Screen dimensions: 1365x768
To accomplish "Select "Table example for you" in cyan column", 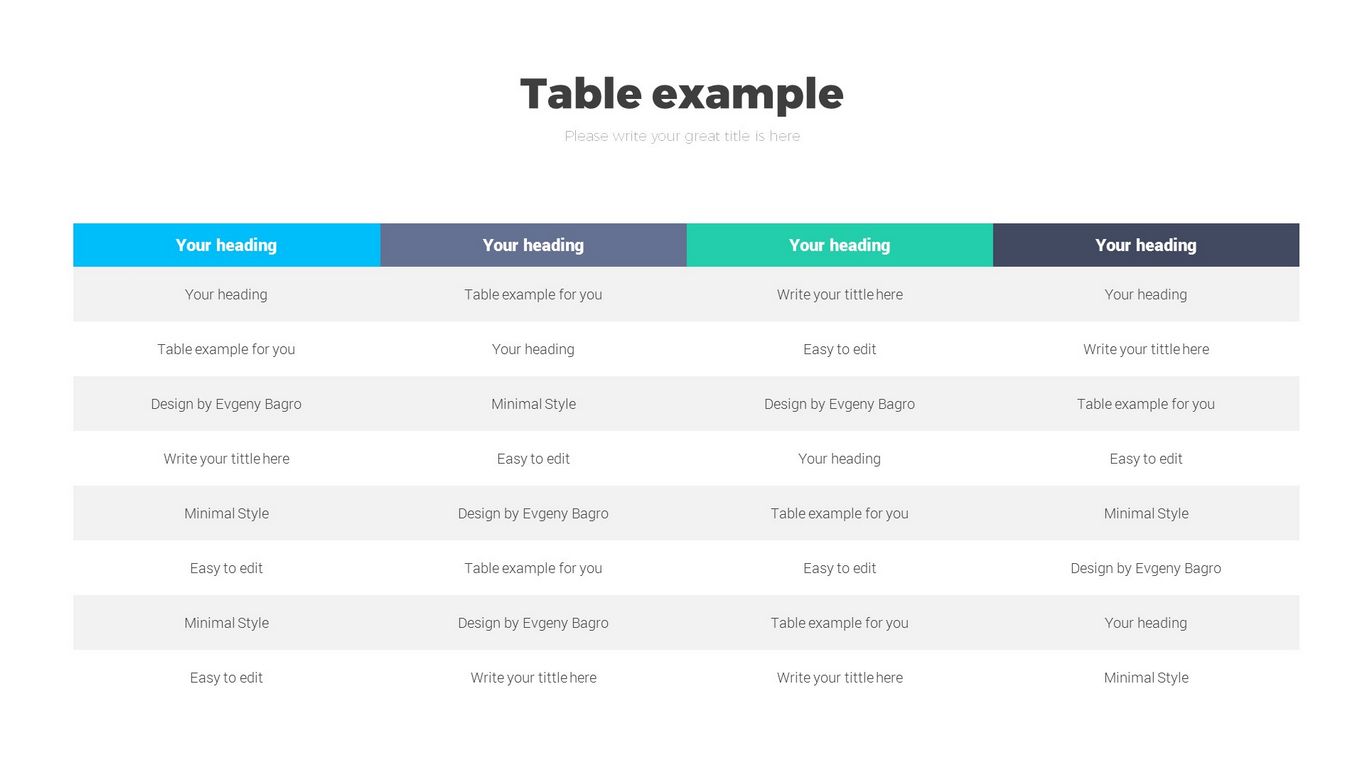I will click(226, 349).
